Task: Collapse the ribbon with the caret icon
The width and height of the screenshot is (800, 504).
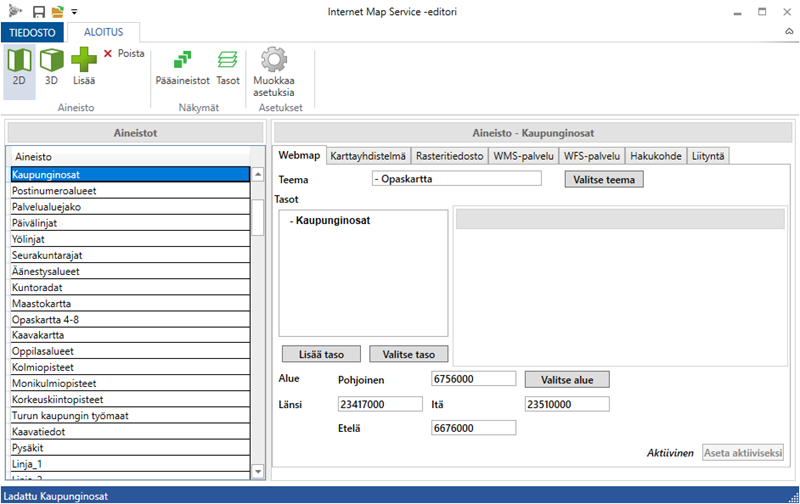Action: coord(789,32)
